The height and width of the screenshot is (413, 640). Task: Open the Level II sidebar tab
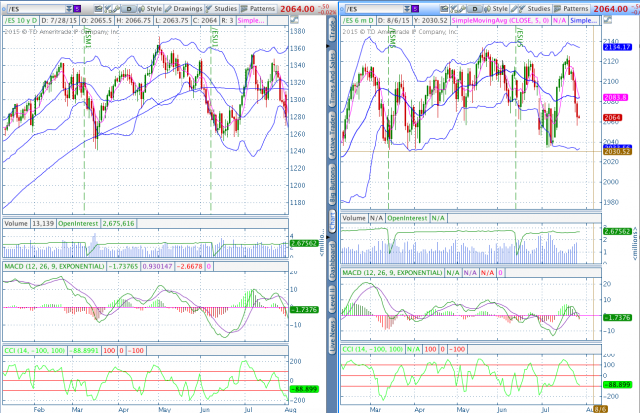point(332,299)
